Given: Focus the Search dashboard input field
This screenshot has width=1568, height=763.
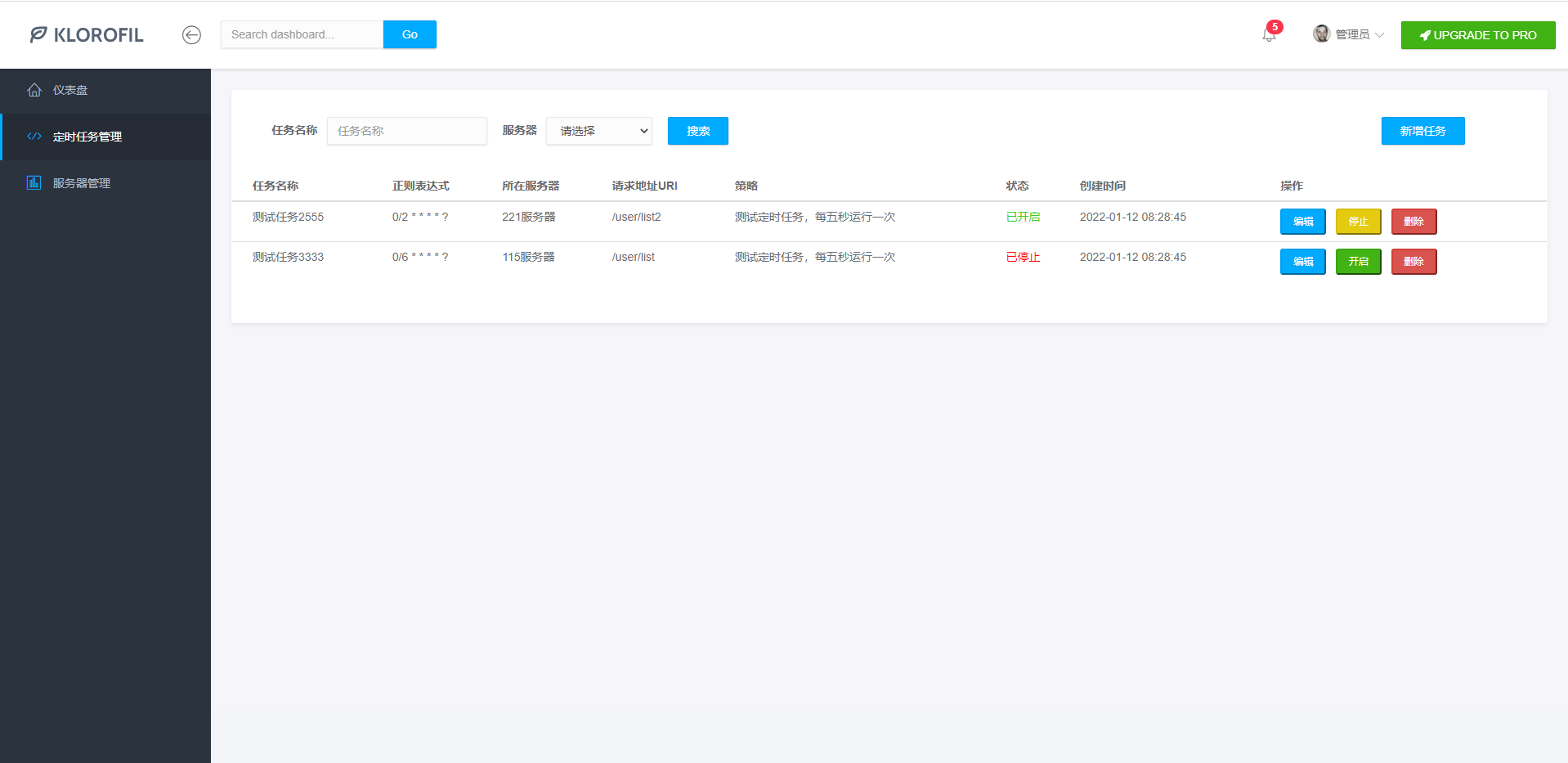Looking at the screenshot, I should tap(302, 34).
